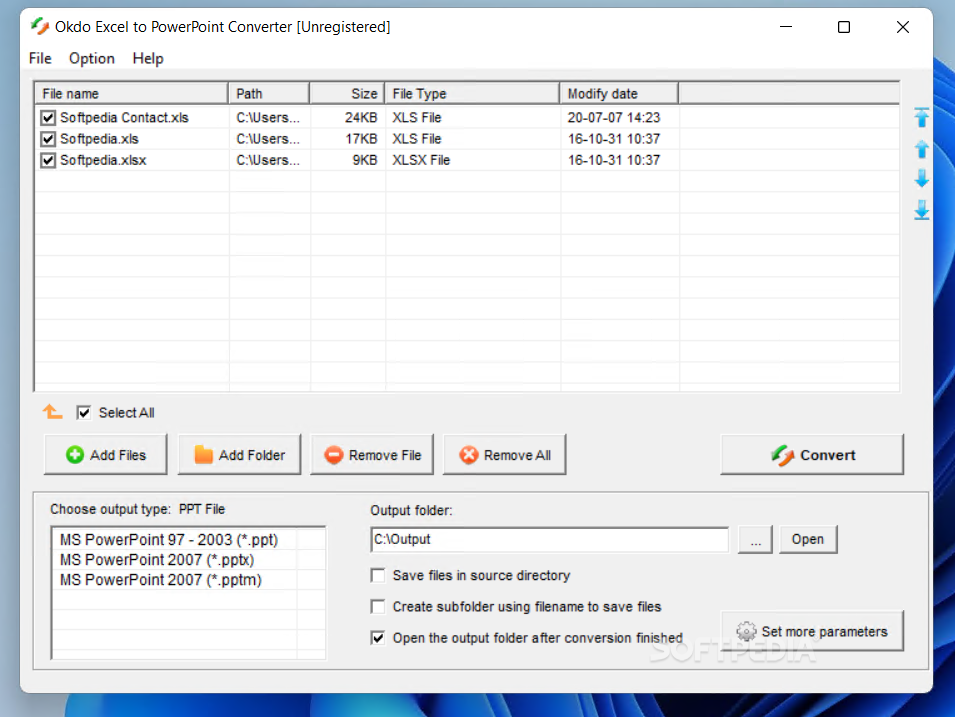This screenshot has height=717, width=955.
Task: Open the File menu
Action: pyautogui.click(x=40, y=58)
